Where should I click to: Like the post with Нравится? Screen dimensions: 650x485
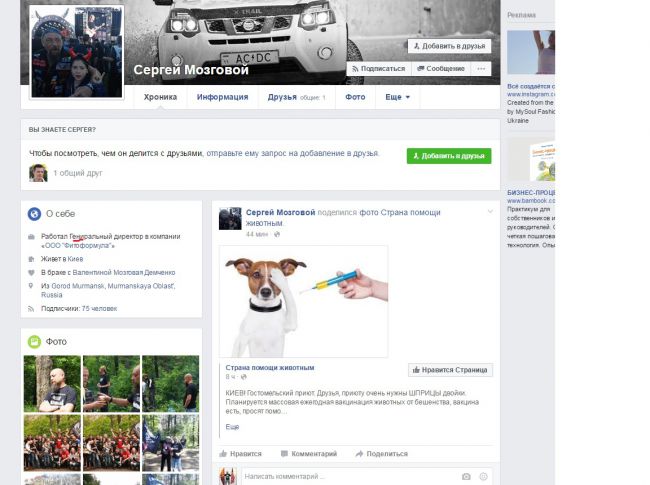coord(240,453)
